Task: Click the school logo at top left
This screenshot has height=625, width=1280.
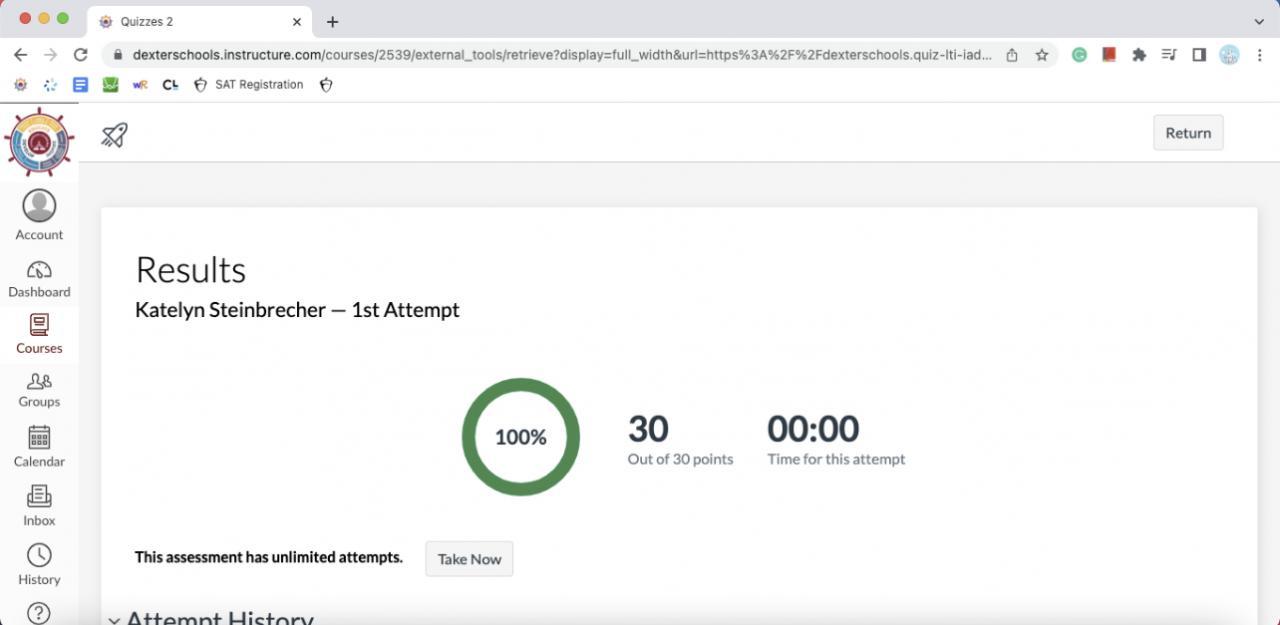Action: tap(39, 143)
